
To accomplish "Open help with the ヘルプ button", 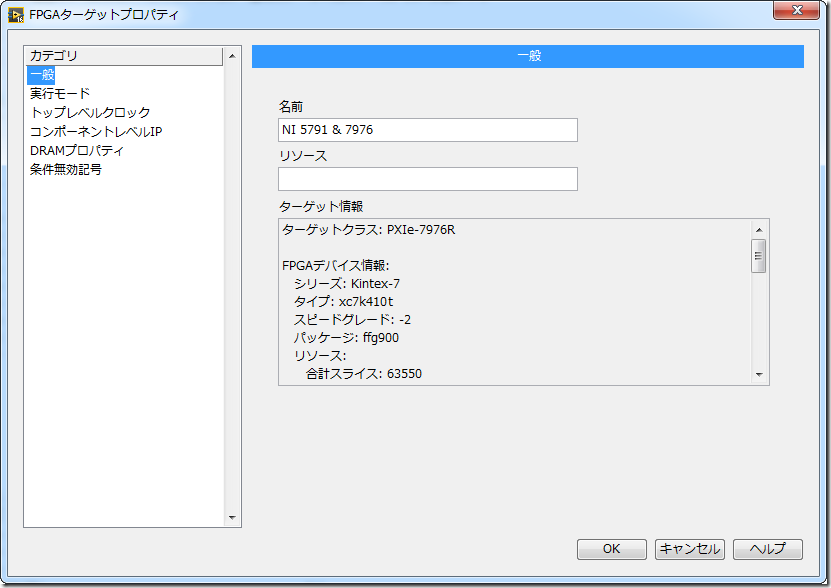I will [x=767, y=549].
